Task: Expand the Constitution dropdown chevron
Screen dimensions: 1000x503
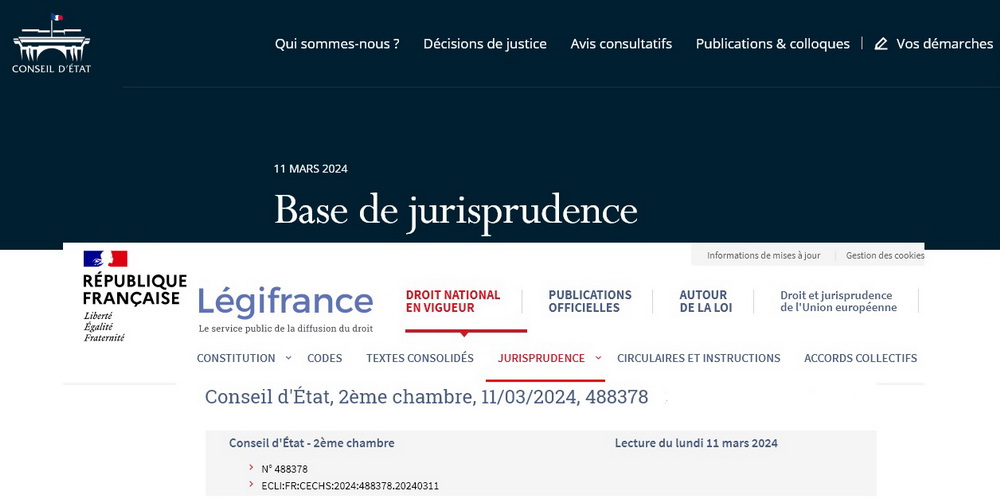Action: tap(288, 357)
